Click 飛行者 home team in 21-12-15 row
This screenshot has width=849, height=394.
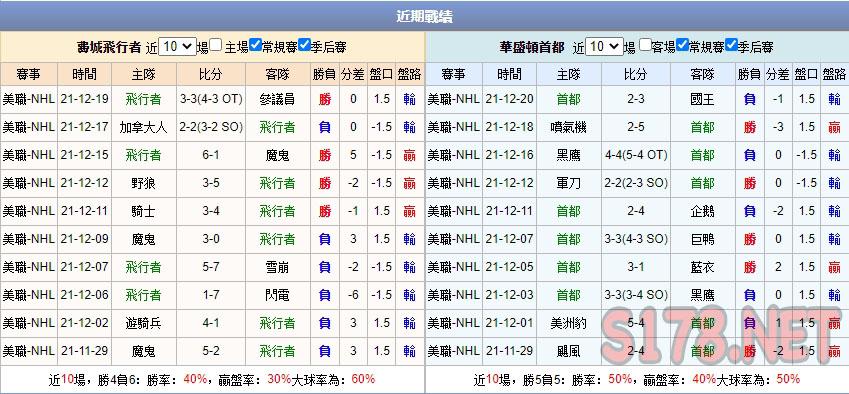tap(143, 155)
